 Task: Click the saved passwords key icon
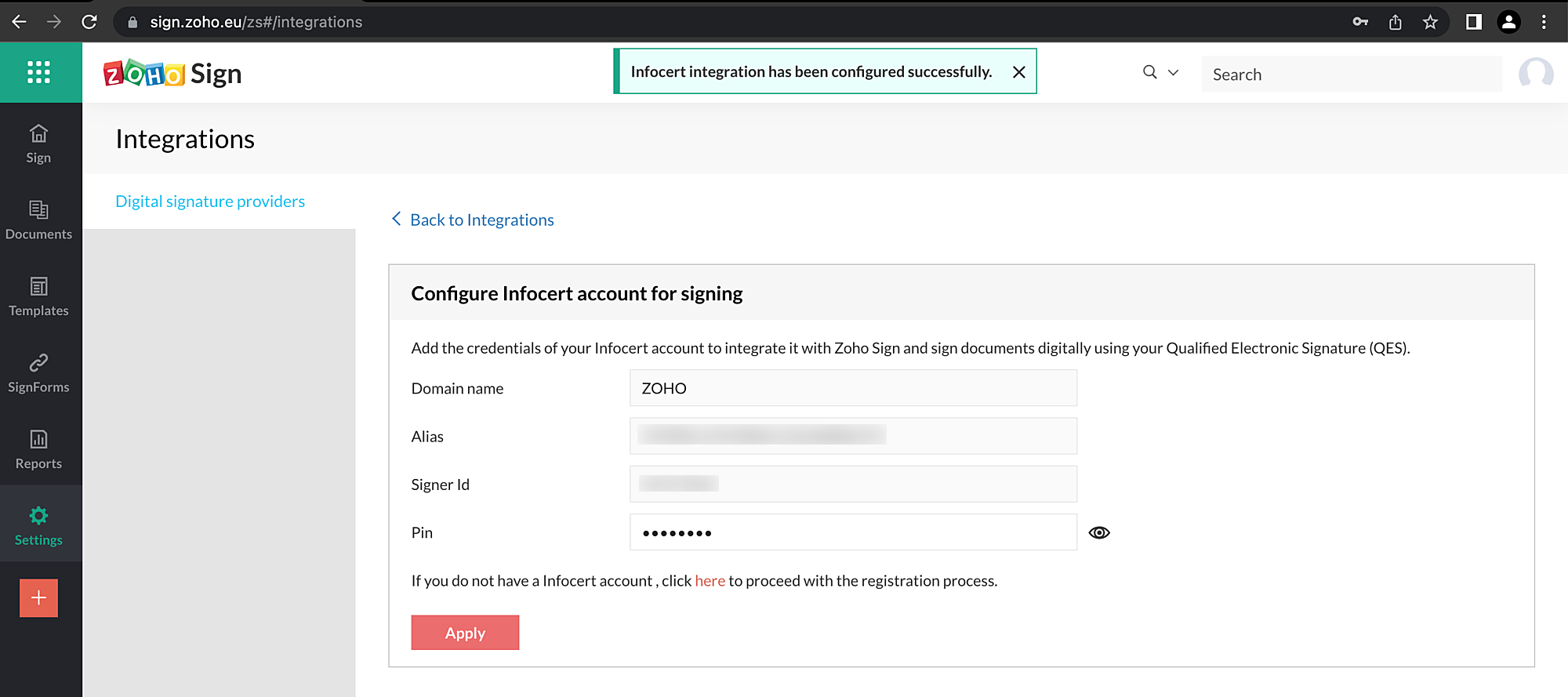1360,22
